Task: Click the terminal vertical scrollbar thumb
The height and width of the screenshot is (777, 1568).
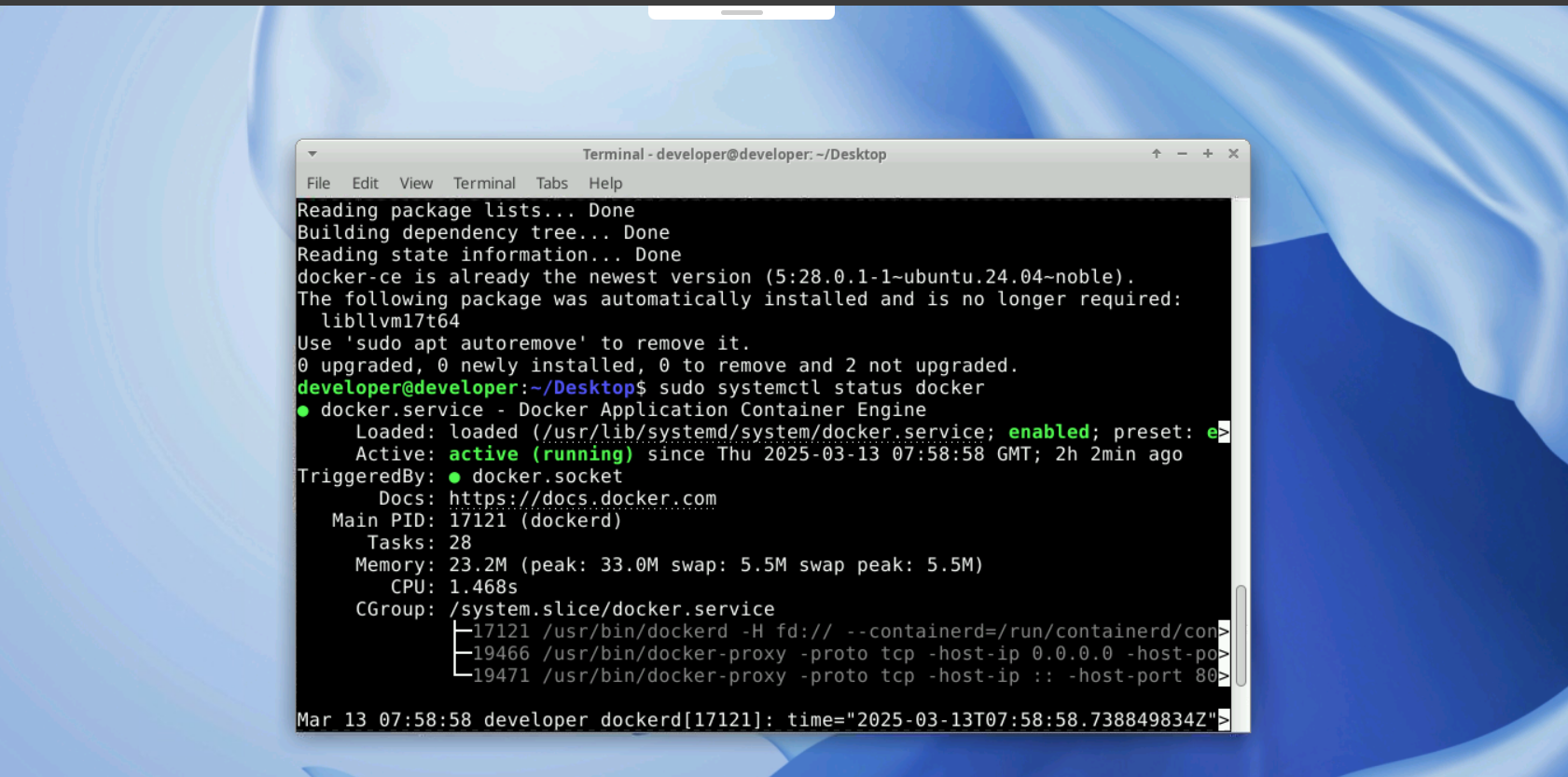Action: [x=1241, y=636]
